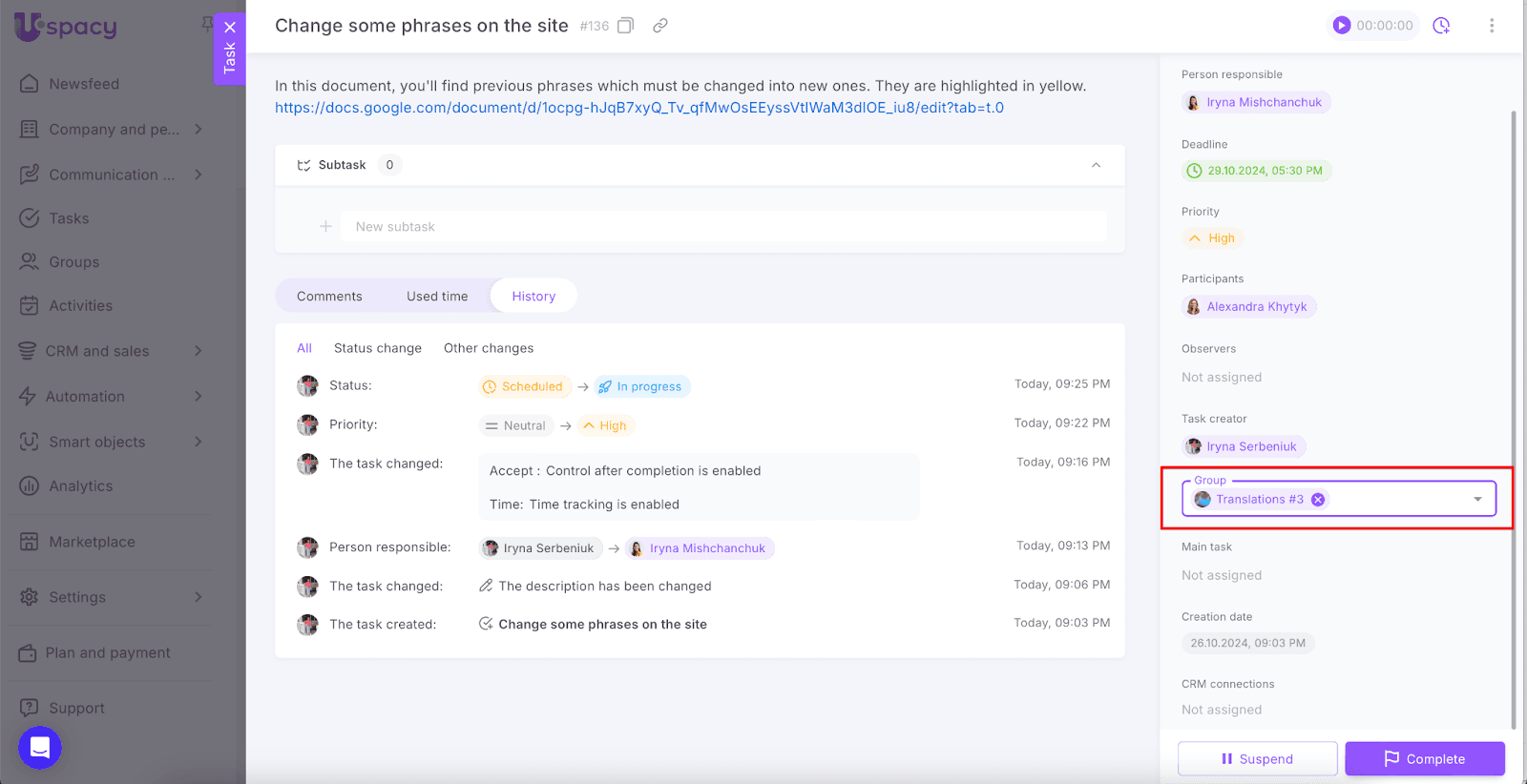The width and height of the screenshot is (1527, 784).
Task: Expand CRM and sales menu
Action: click(x=198, y=351)
